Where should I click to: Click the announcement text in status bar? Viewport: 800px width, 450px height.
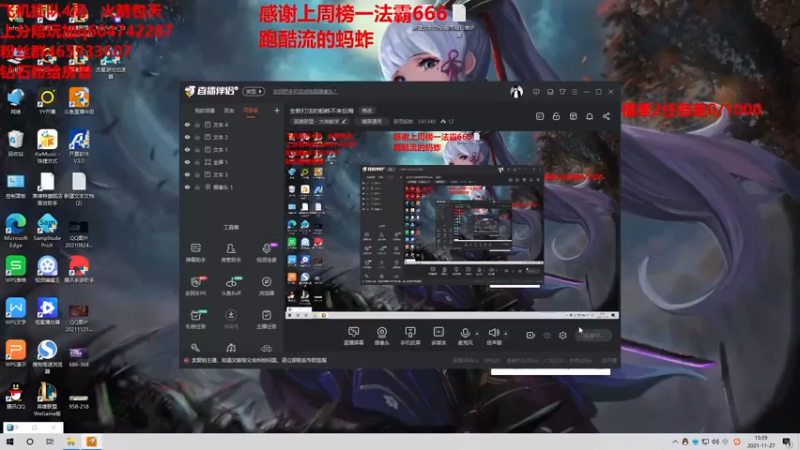point(259,360)
